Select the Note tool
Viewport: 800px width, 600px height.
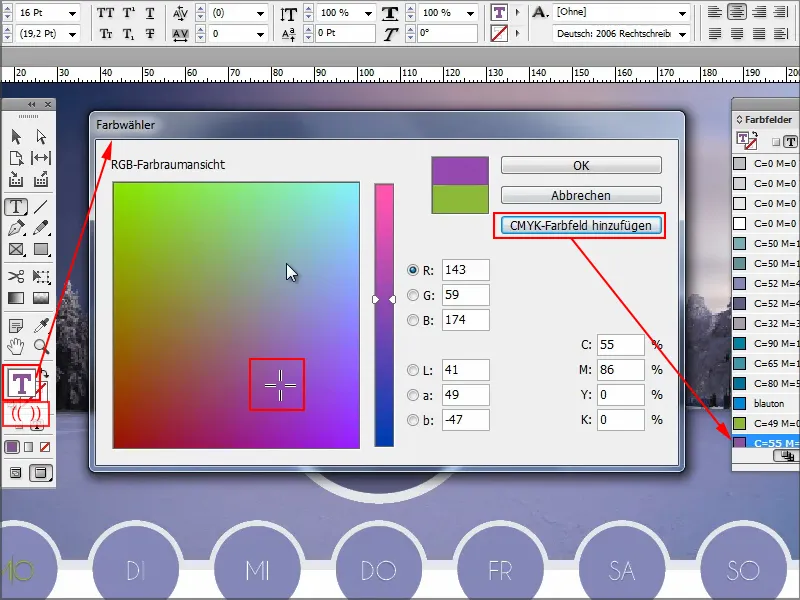16,325
